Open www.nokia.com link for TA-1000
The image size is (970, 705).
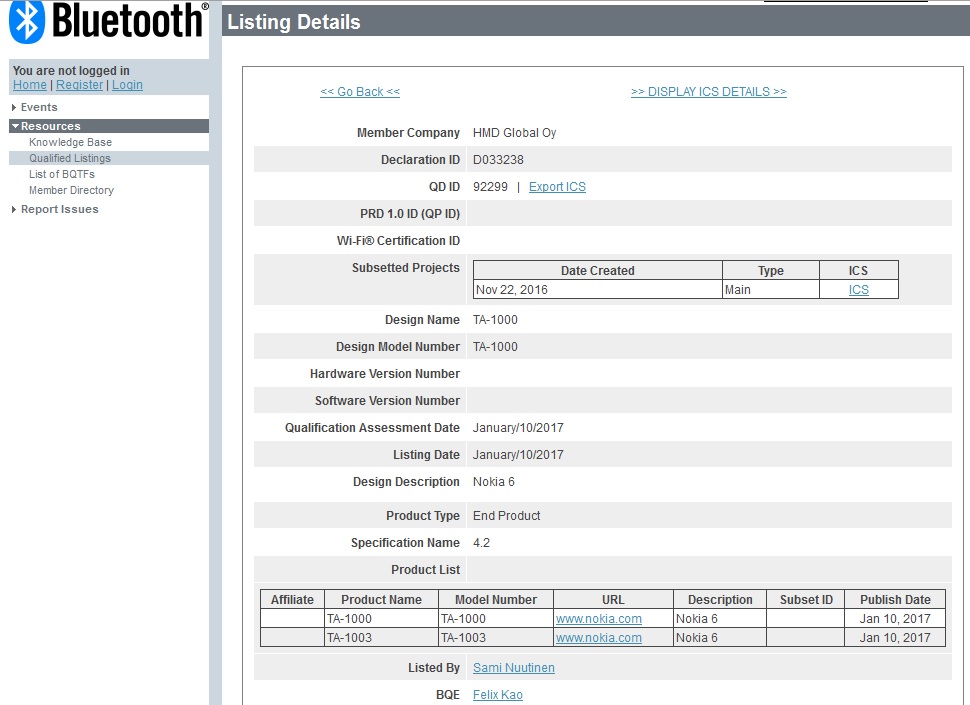pyautogui.click(x=599, y=618)
